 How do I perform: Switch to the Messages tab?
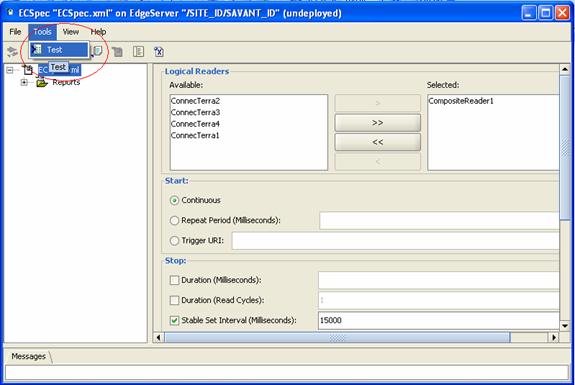[29, 356]
